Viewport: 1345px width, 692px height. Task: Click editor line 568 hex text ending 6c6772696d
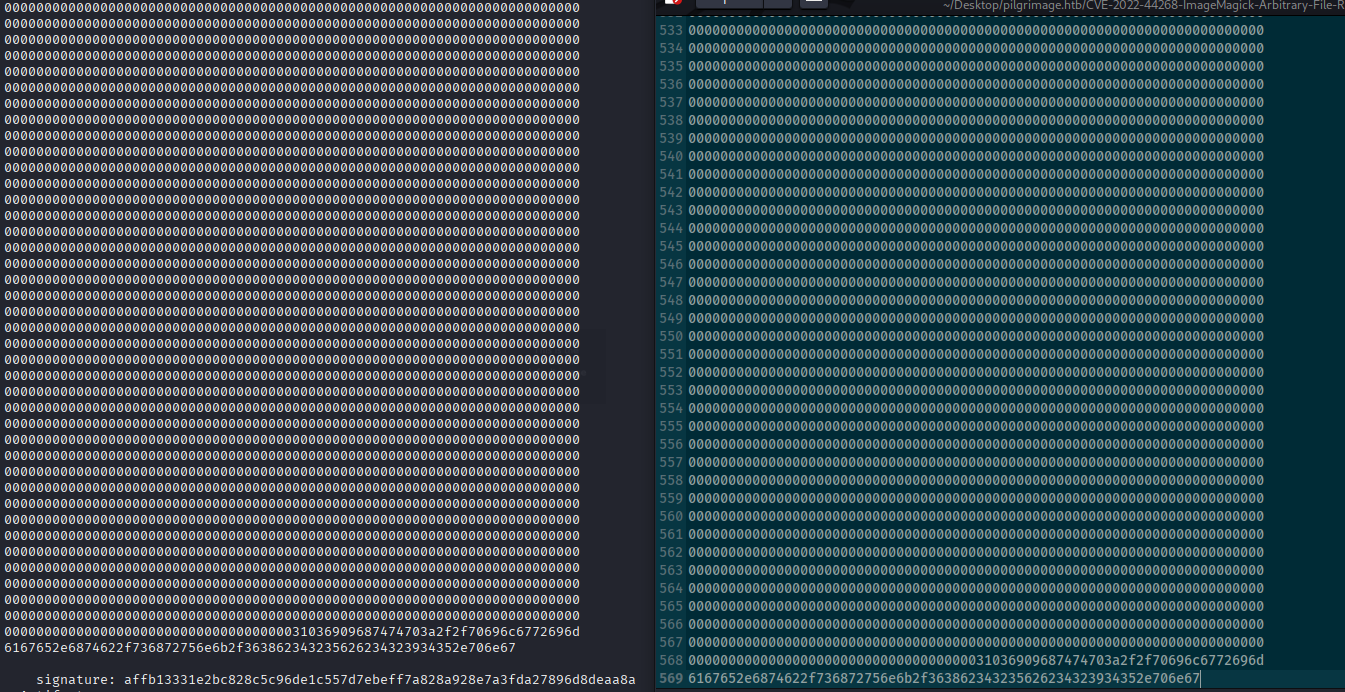[976, 660]
